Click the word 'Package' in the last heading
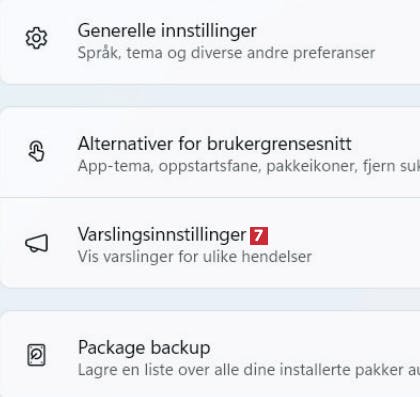This screenshot has height=397, width=420. [112, 348]
